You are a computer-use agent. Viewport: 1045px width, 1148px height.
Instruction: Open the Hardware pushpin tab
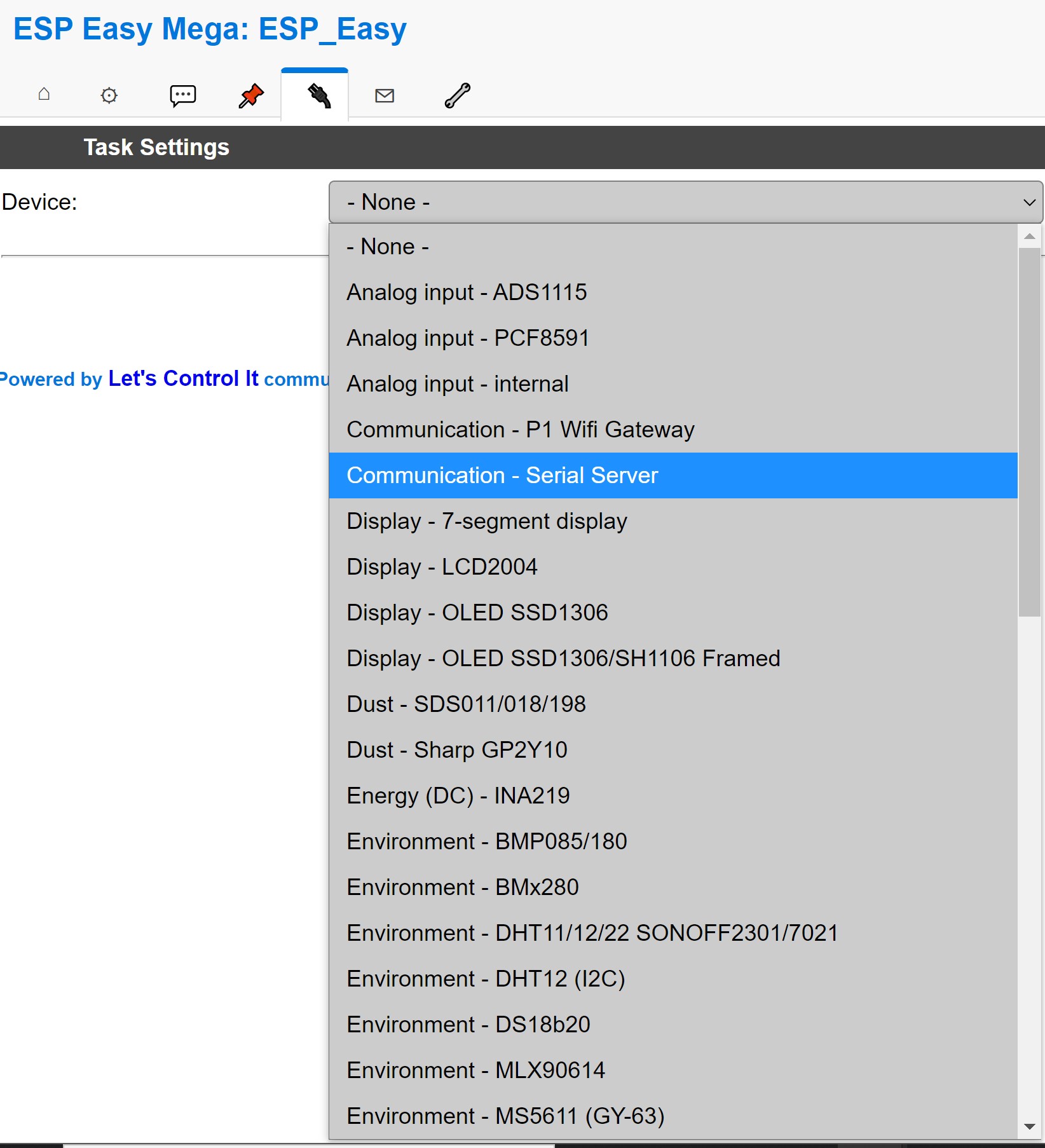coord(250,95)
